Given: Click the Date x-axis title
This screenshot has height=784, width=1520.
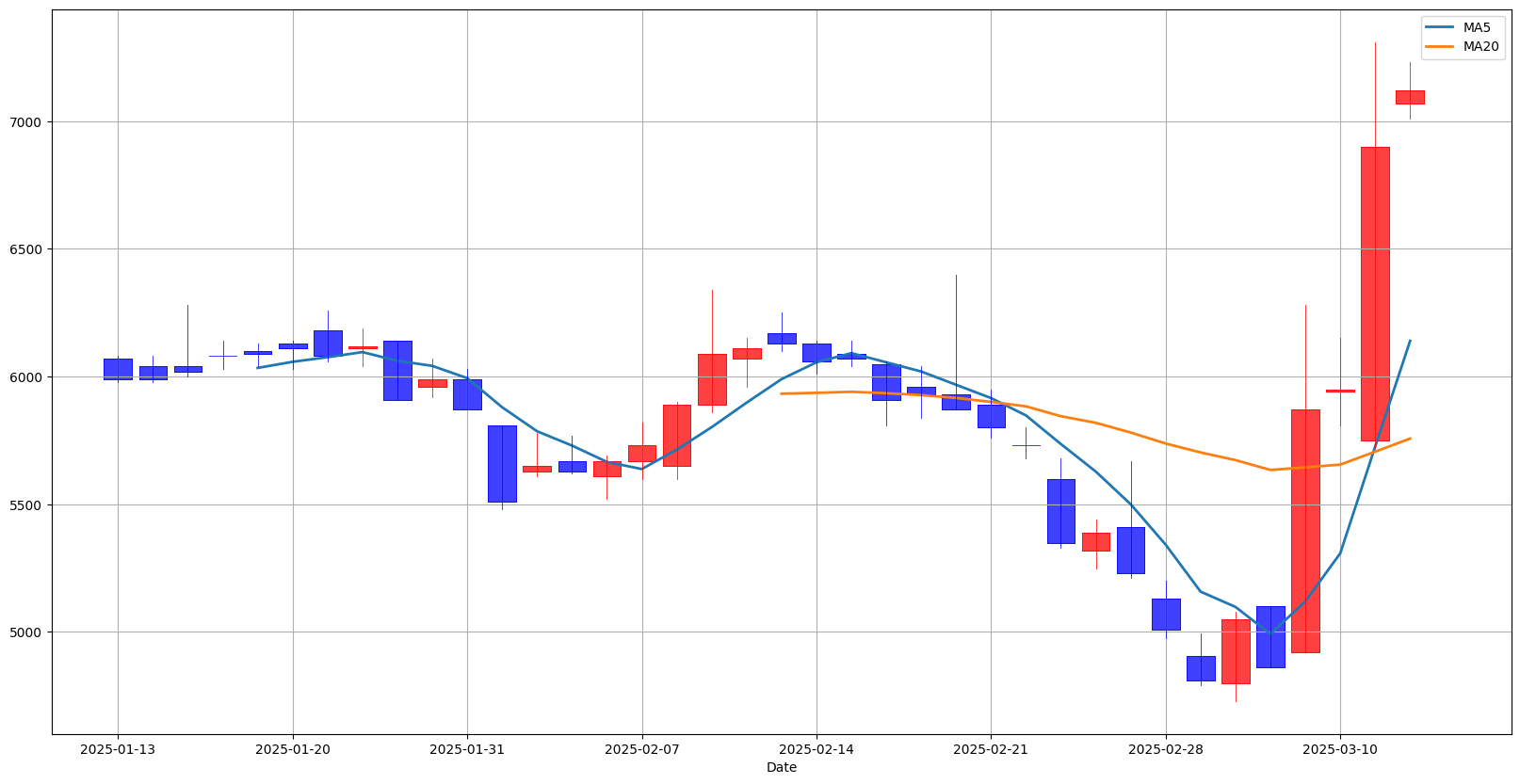Looking at the screenshot, I should (x=781, y=767).
